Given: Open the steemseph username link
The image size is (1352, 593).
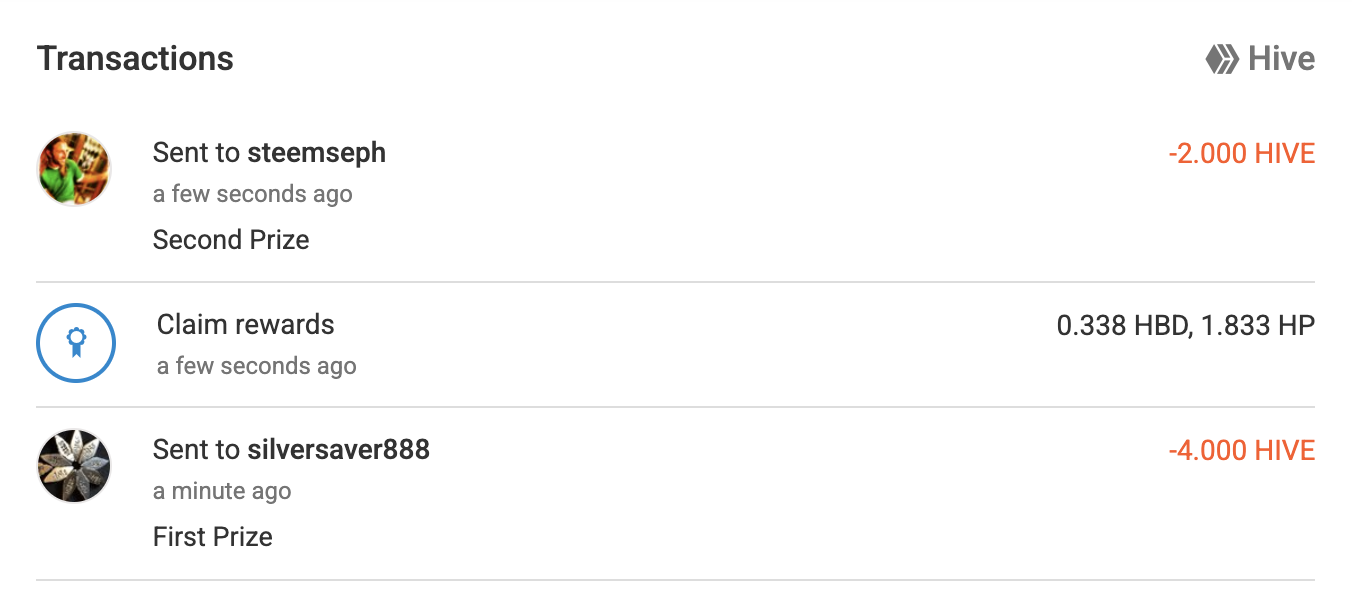Looking at the screenshot, I should (316, 153).
